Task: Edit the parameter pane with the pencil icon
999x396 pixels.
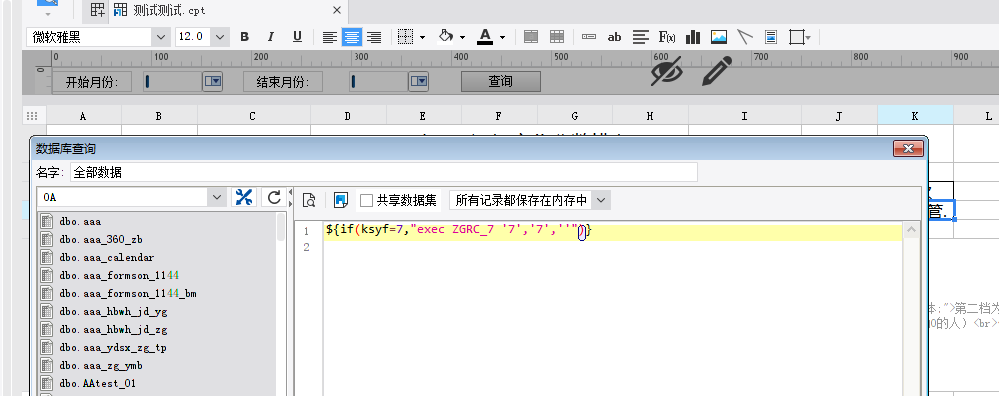Action: [x=717, y=71]
